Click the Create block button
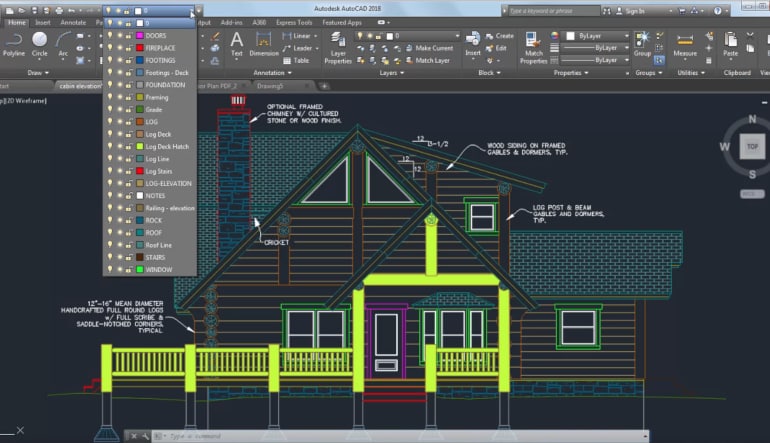 499,36
